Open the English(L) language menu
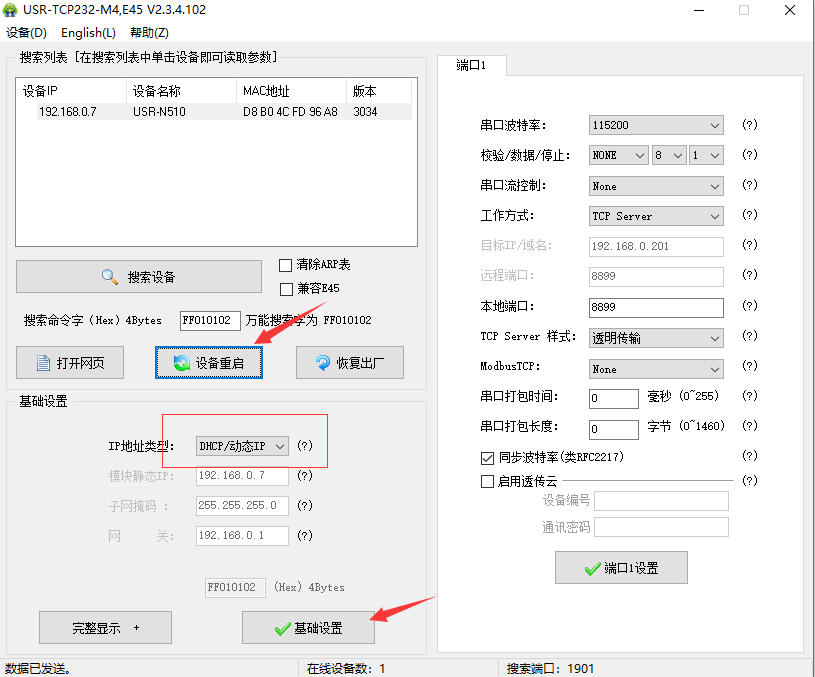The image size is (815, 677). point(88,33)
